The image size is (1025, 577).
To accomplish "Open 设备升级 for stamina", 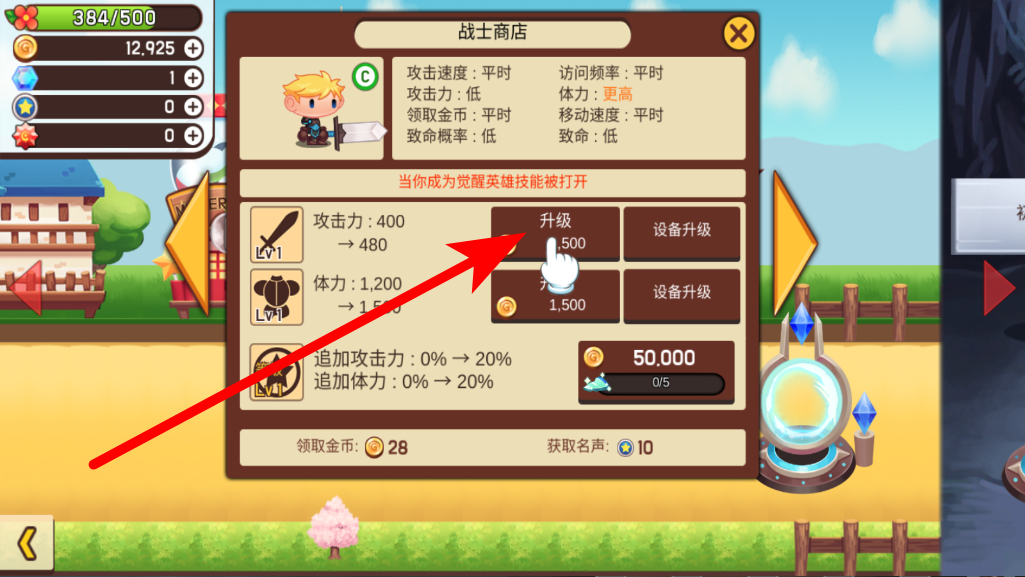I will [x=682, y=295].
